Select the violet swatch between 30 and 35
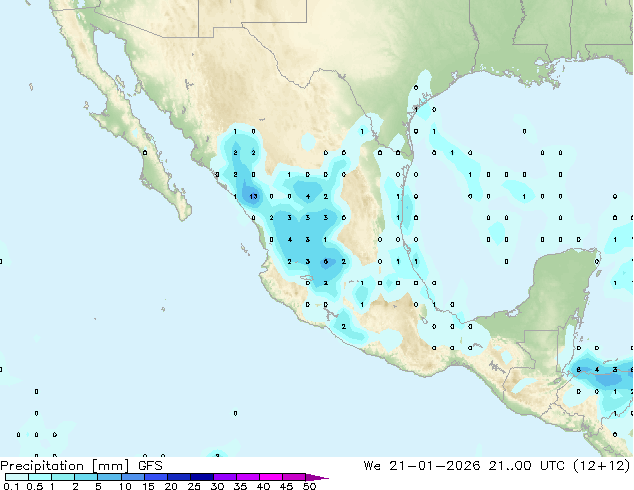 224,477
